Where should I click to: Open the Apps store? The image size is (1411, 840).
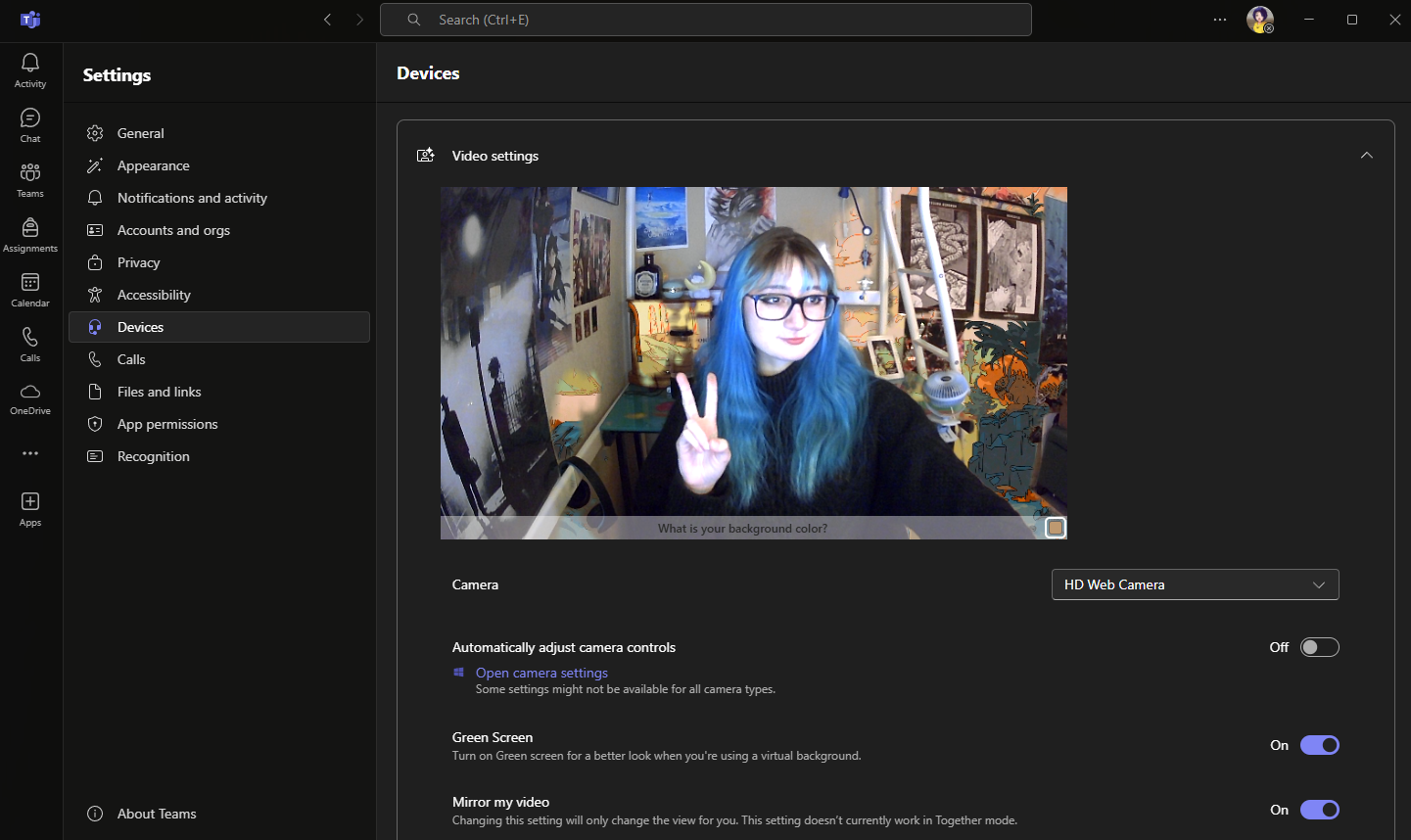30,509
